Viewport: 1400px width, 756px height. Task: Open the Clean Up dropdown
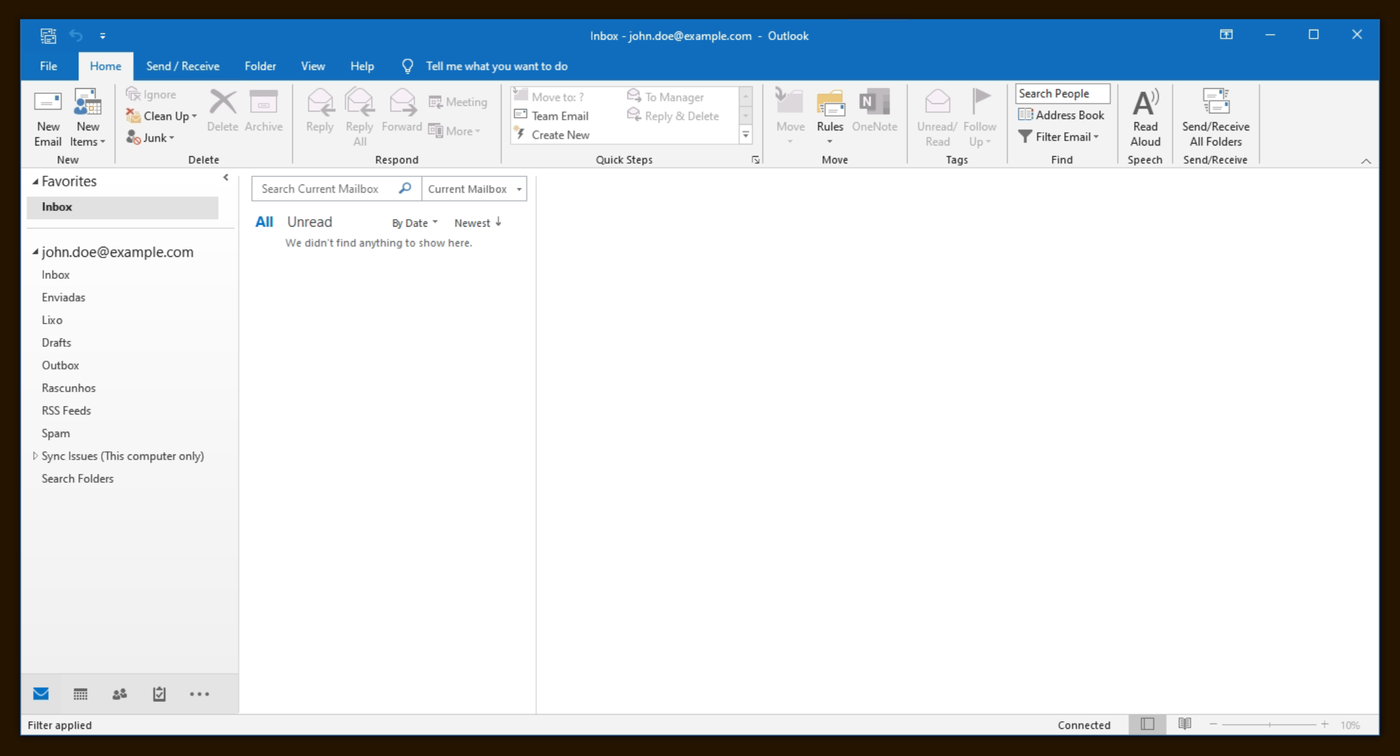(162, 116)
